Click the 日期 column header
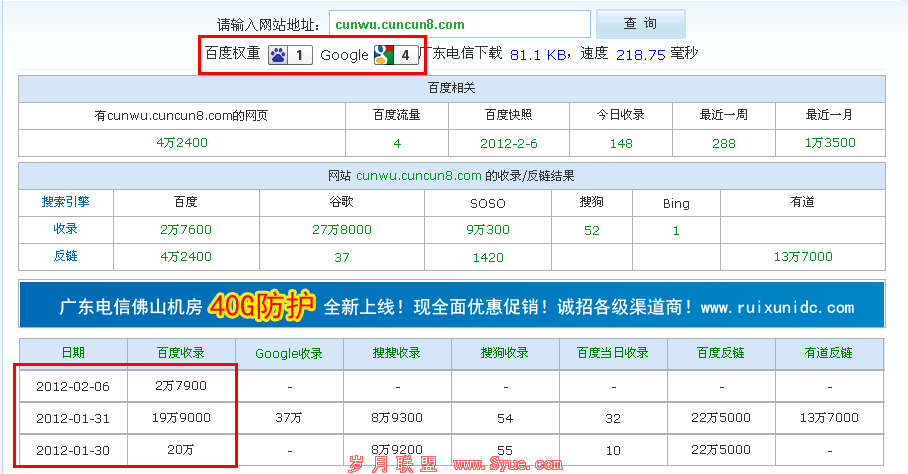 (x=73, y=353)
